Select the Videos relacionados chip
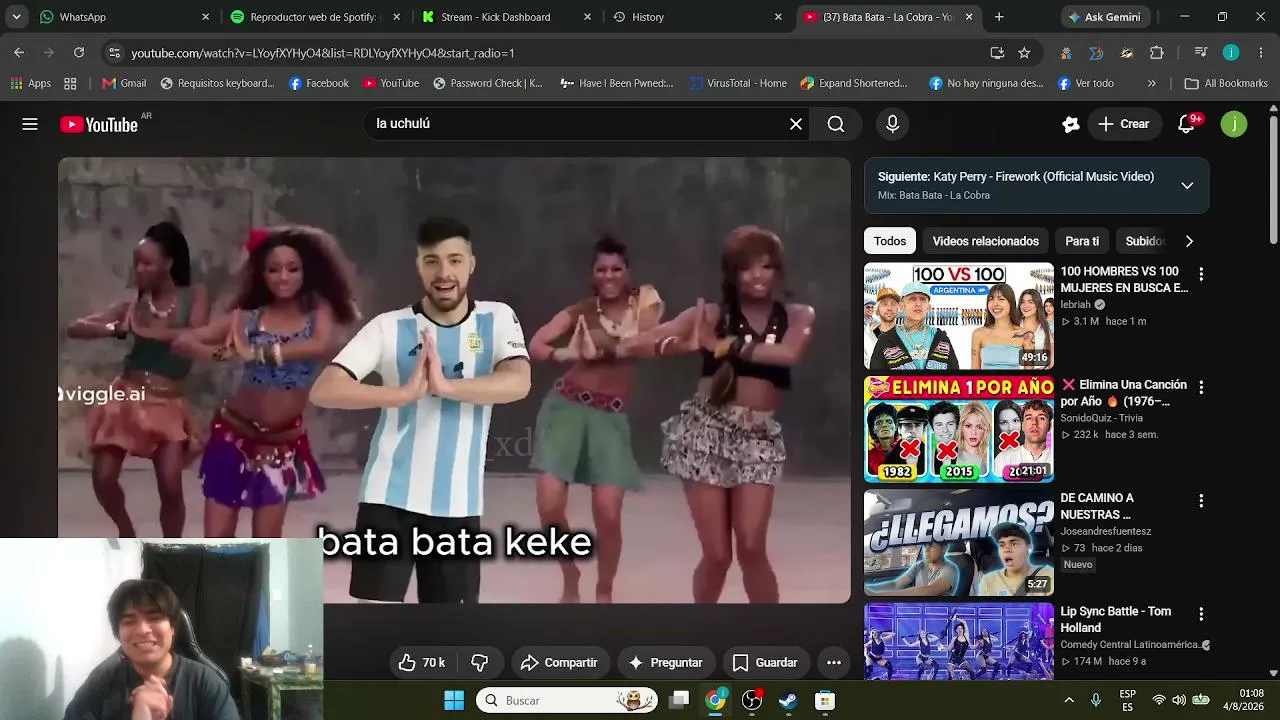 click(986, 241)
